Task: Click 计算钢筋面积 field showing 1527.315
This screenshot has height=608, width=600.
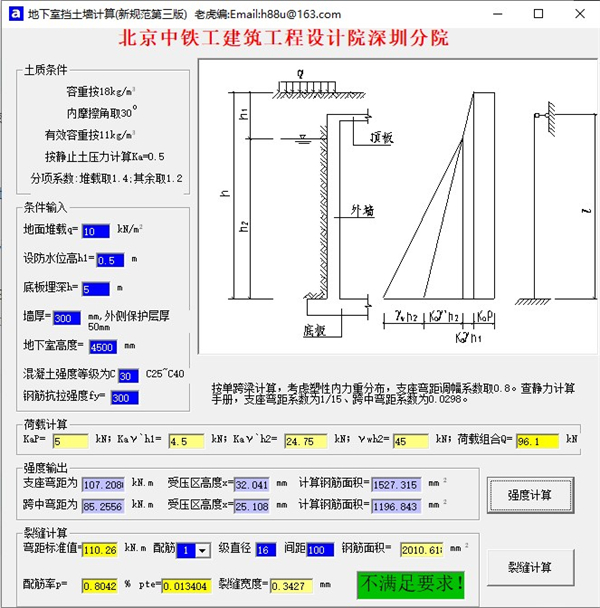Action: [396, 485]
